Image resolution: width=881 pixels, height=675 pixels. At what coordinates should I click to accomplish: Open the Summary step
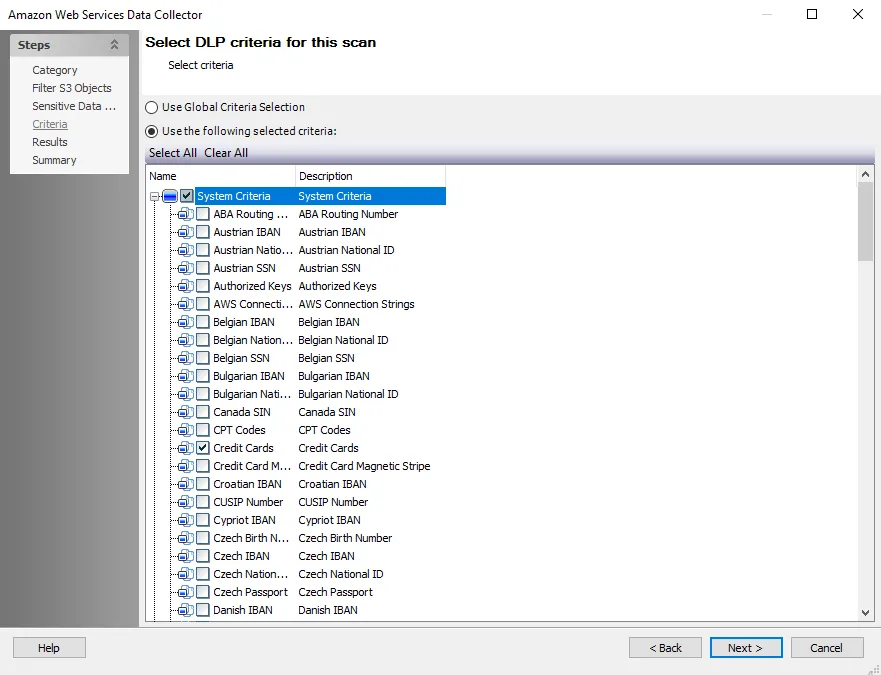[x=54, y=160]
